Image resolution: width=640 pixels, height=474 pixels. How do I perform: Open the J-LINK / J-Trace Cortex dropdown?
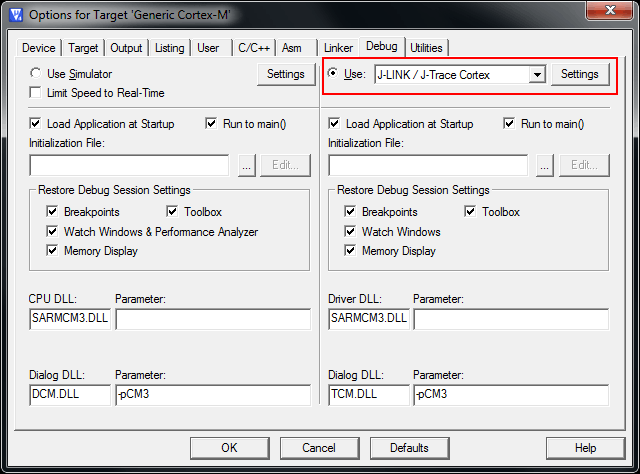pos(537,75)
